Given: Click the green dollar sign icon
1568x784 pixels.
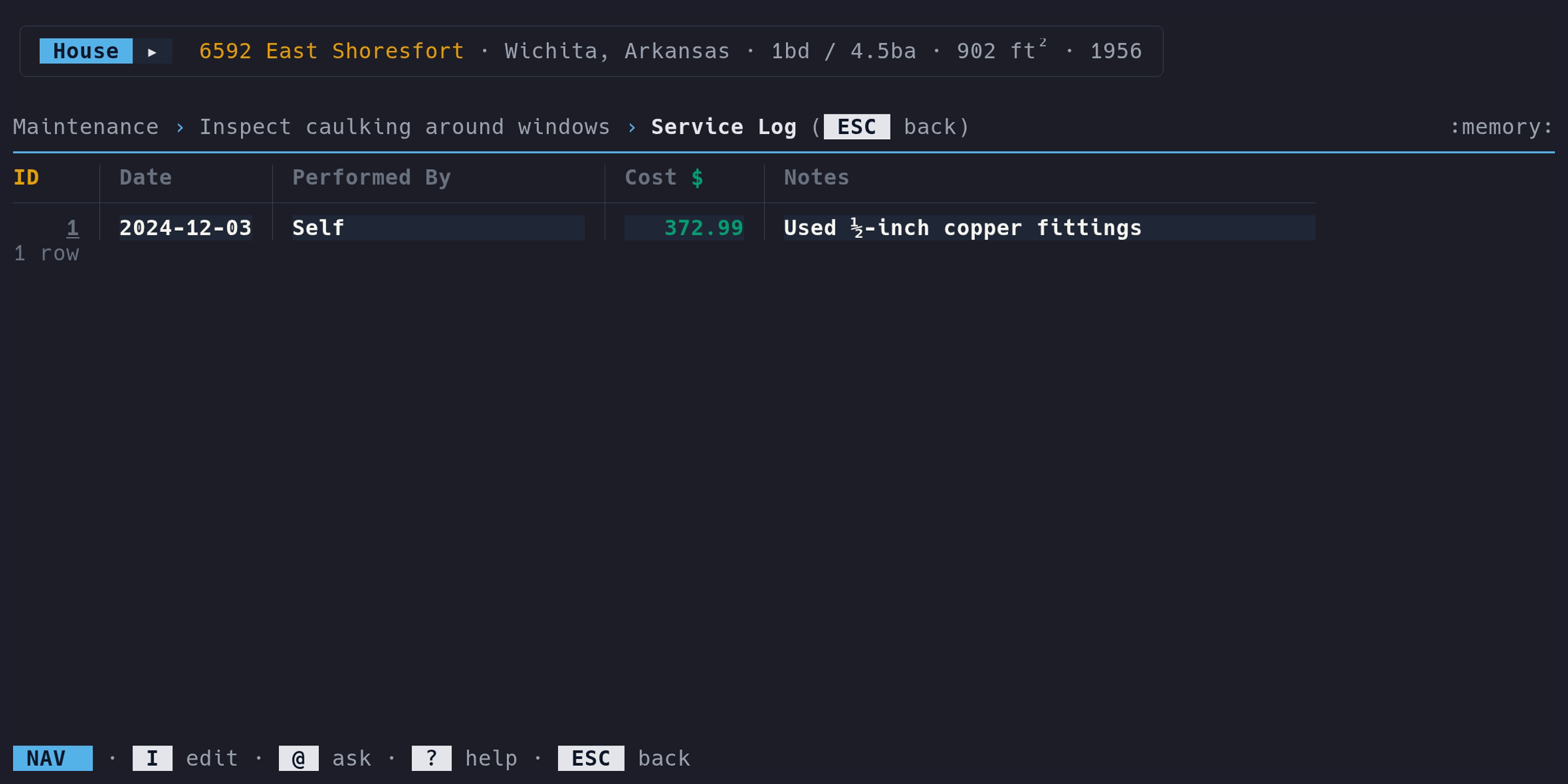Looking at the screenshot, I should point(697,178).
